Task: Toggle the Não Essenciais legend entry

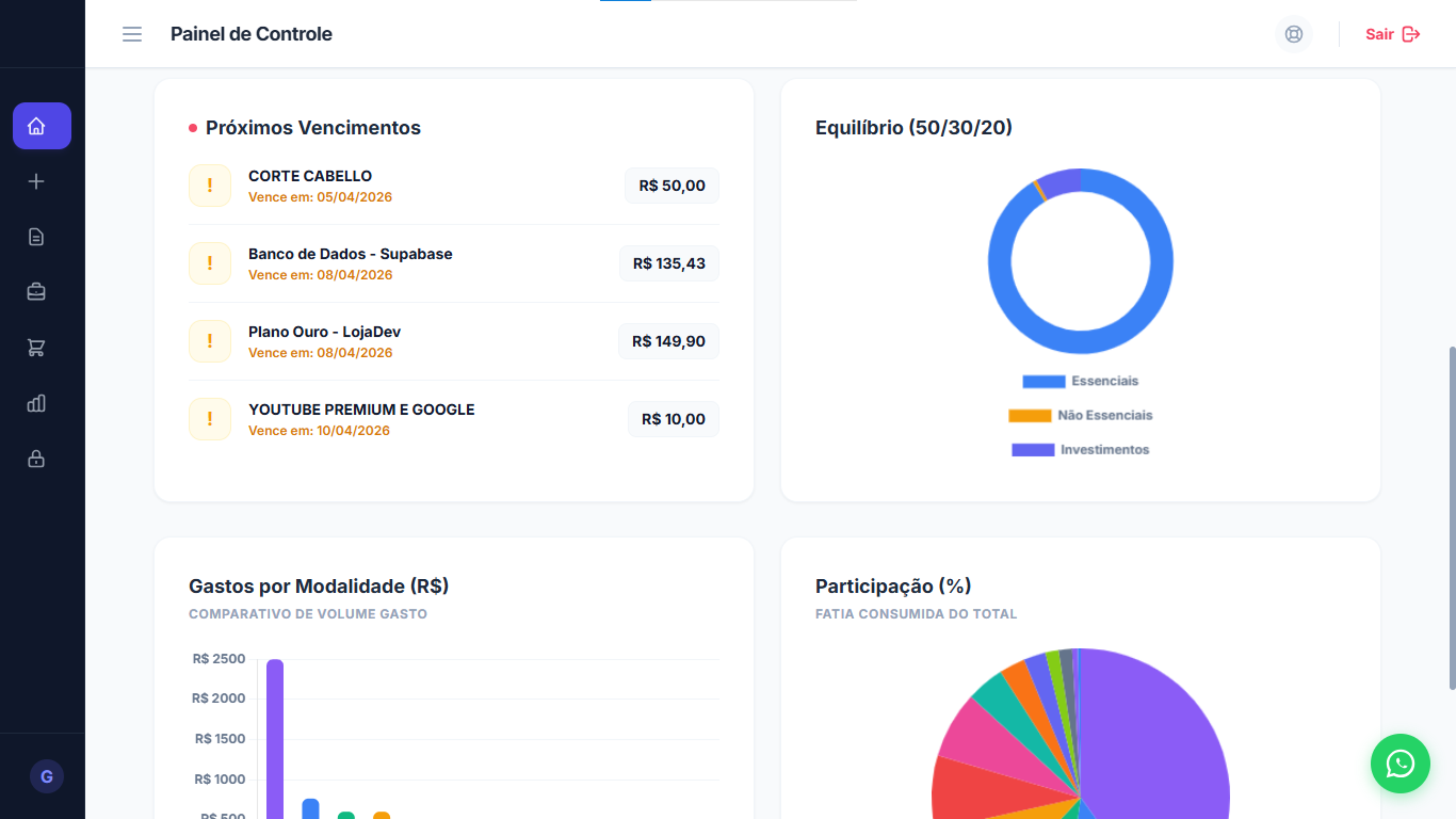Action: pos(1081,415)
